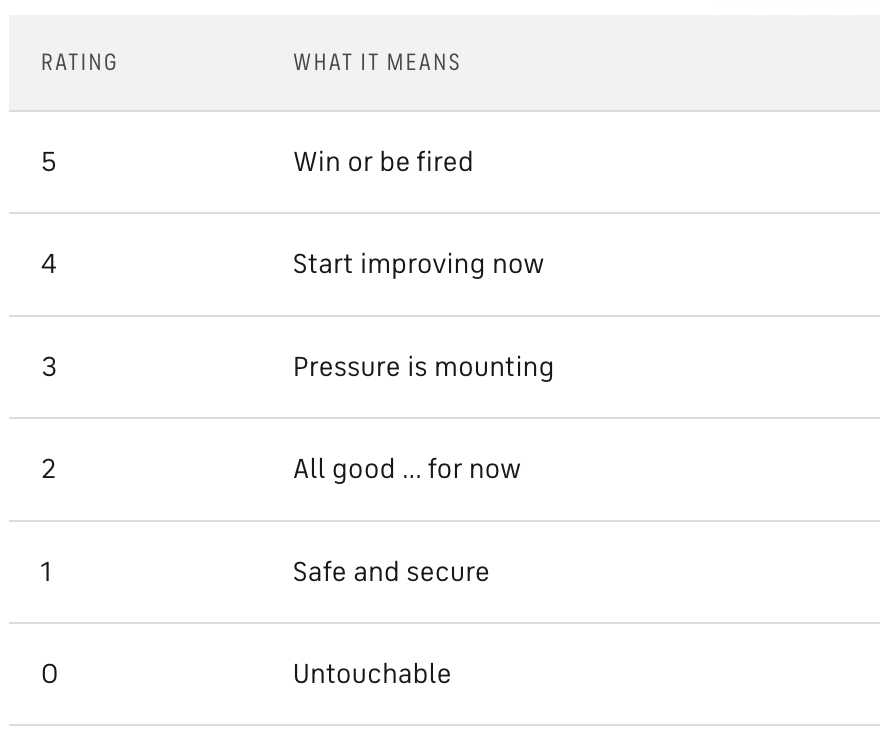Select the rating number 4 cell
Viewport: 880px width, 746px height.
point(49,264)
